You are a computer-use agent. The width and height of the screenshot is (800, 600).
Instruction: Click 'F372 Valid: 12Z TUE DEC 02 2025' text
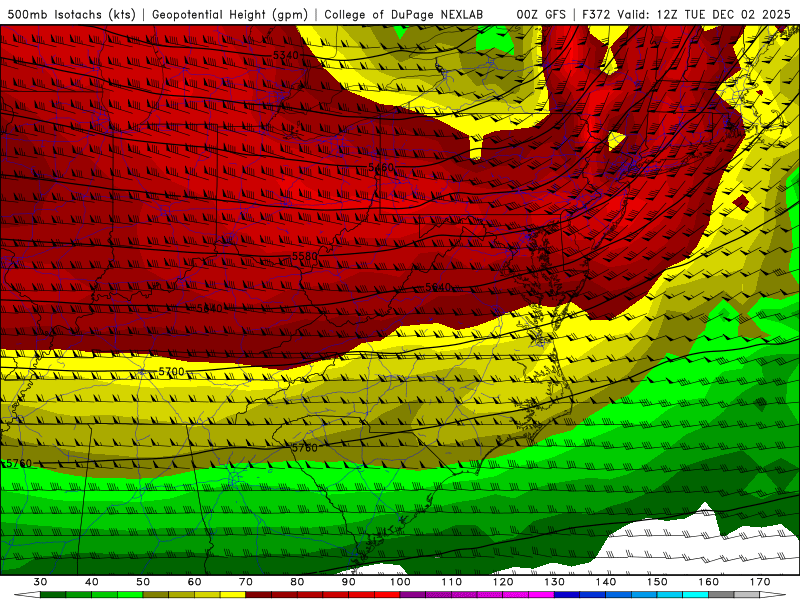(686, 15)
